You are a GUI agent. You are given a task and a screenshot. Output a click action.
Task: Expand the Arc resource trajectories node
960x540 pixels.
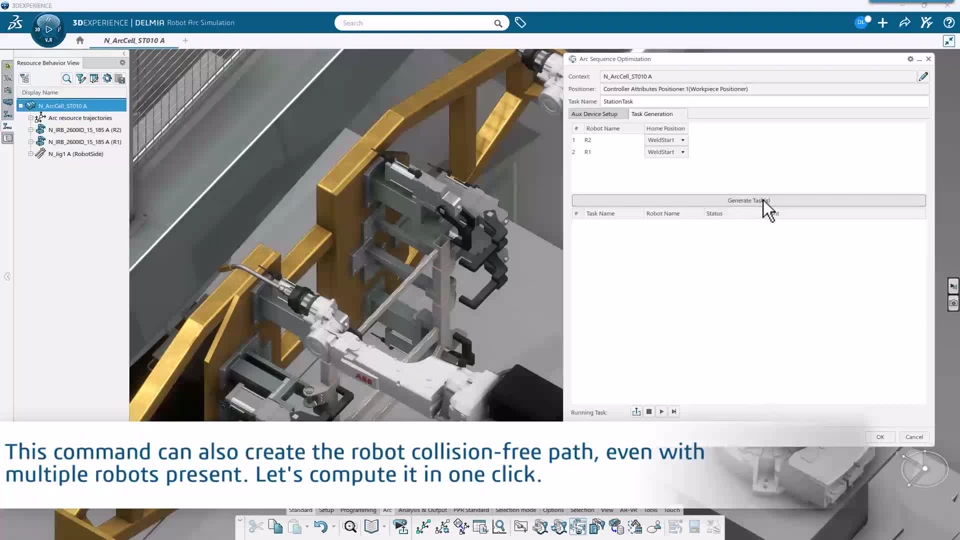click(x=31, y=118)
